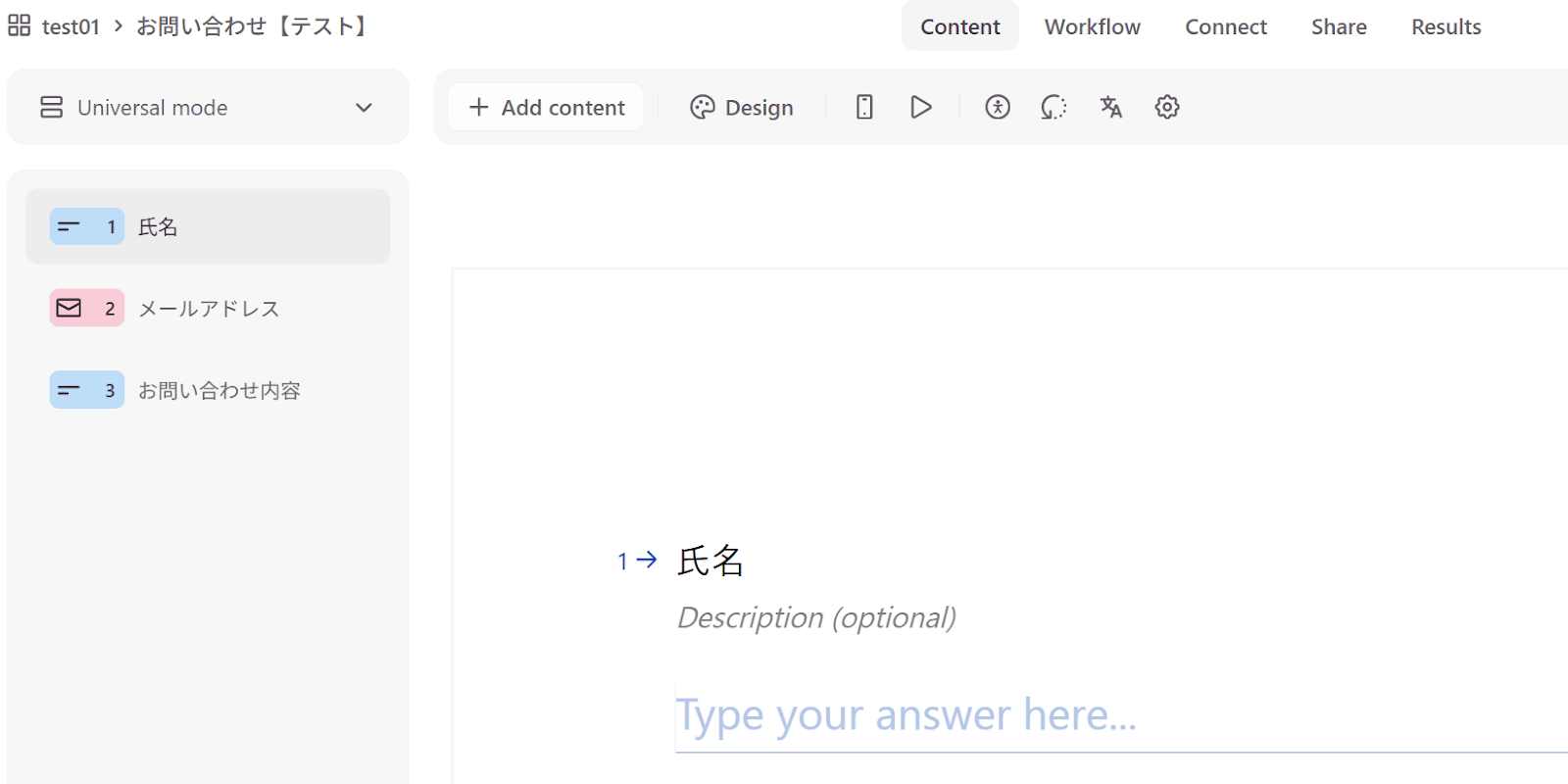
Task: Open the workspace grid icon
Action: click(x=19, y=25)
